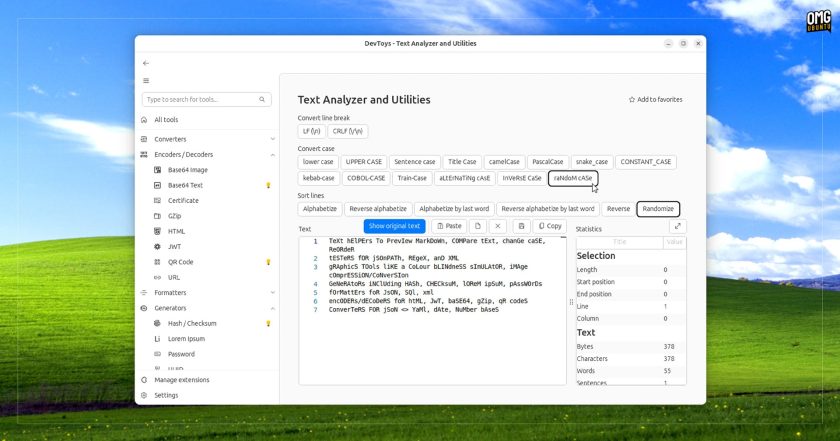840x441 pixels.
Task: Toggle the hamburger menu icon
Action: tap(146, 81)
